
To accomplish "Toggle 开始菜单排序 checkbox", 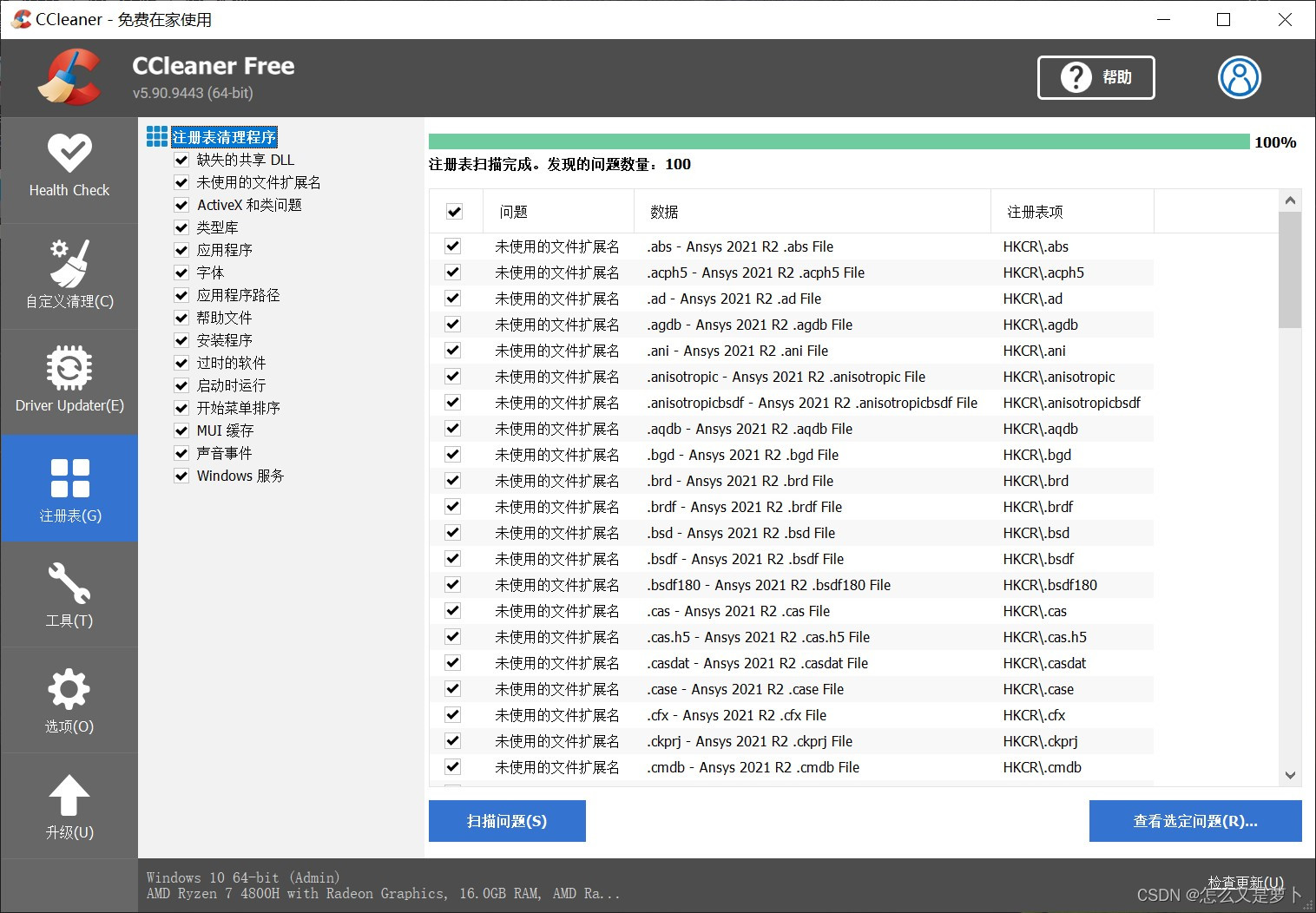I will [181, 408].
